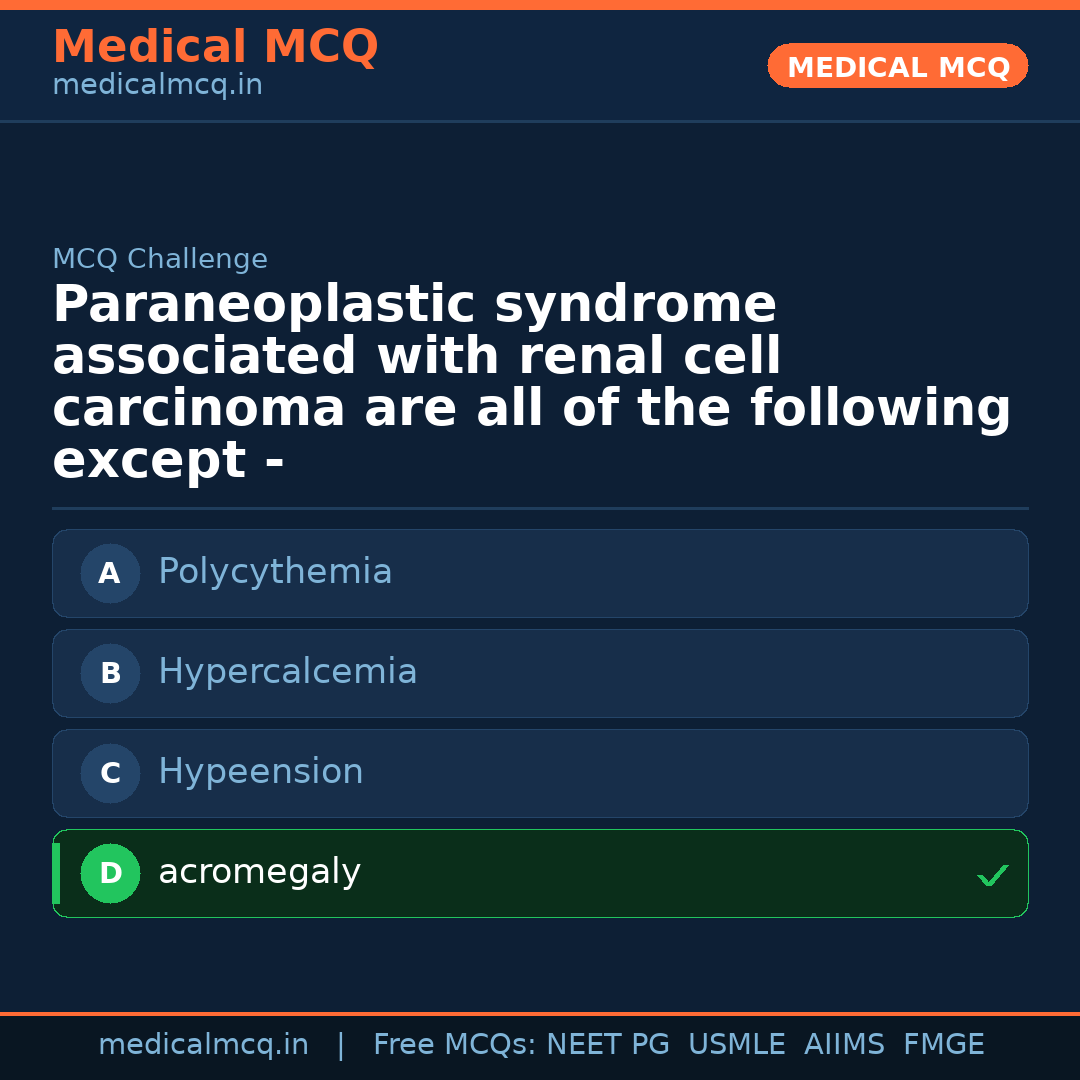Click the letter A circle badge
1080x1080 pixels.
110,574
